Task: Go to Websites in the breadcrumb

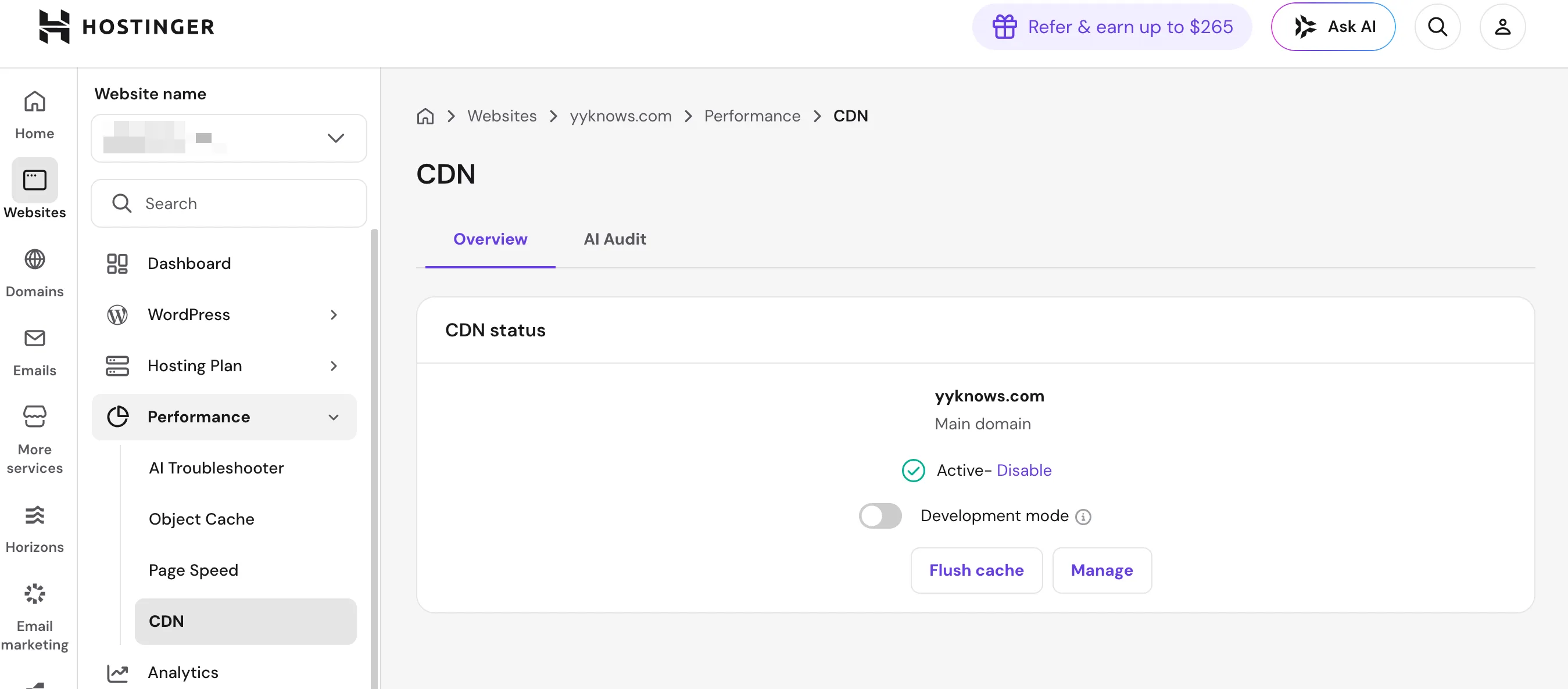Action: coord(502,116)
